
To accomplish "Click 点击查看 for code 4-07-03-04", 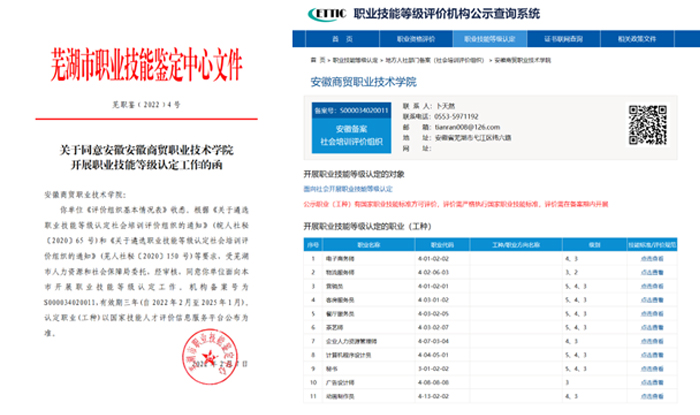I will (x=652, y=341).
